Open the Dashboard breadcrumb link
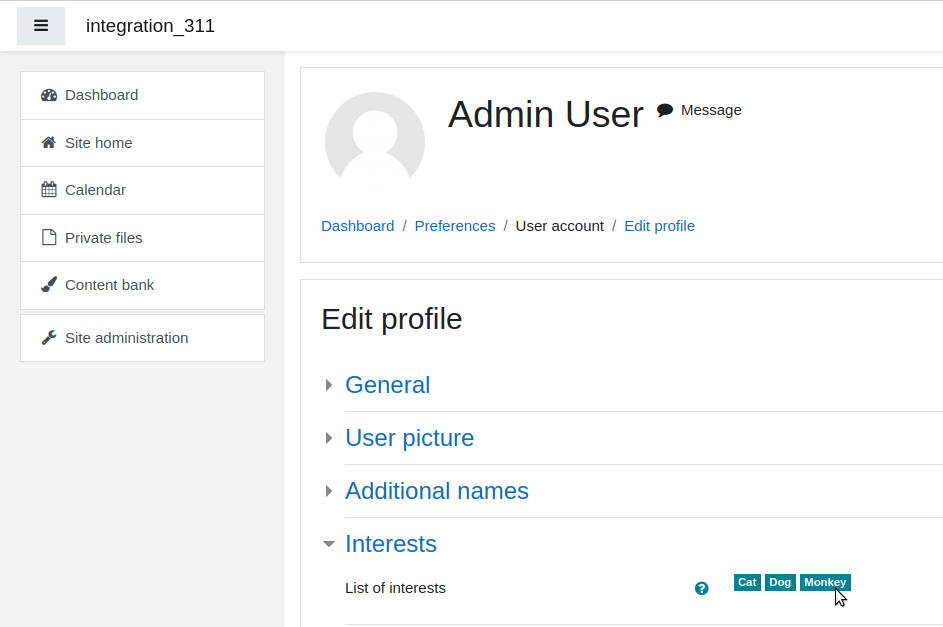 358,226
